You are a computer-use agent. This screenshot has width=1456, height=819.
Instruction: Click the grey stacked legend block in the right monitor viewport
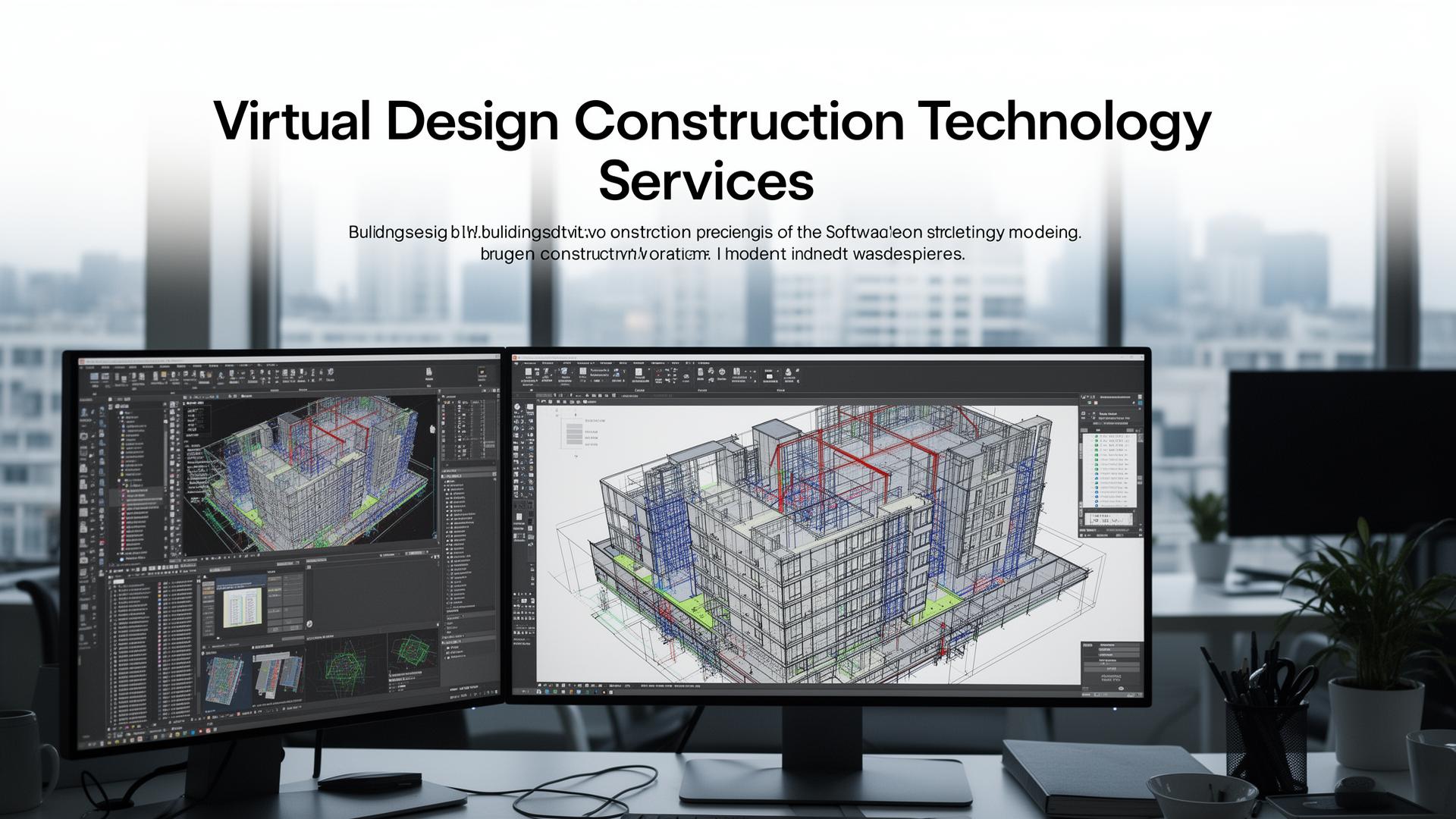tap(574, 434)
